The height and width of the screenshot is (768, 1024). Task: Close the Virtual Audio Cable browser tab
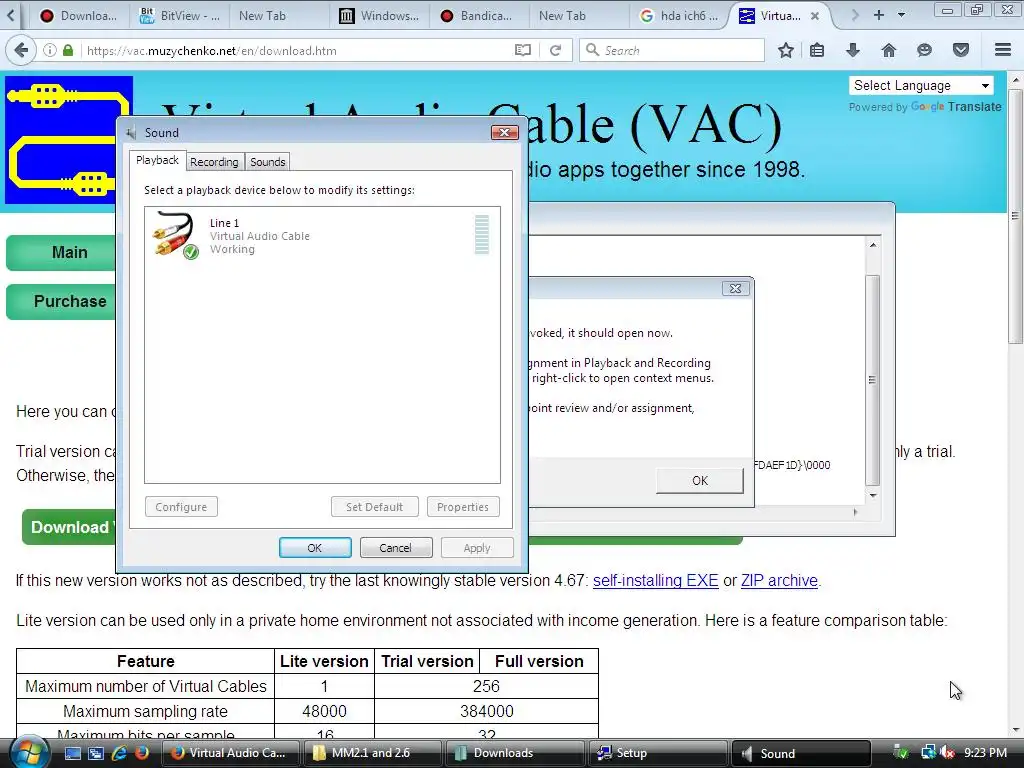click(815, 16)
